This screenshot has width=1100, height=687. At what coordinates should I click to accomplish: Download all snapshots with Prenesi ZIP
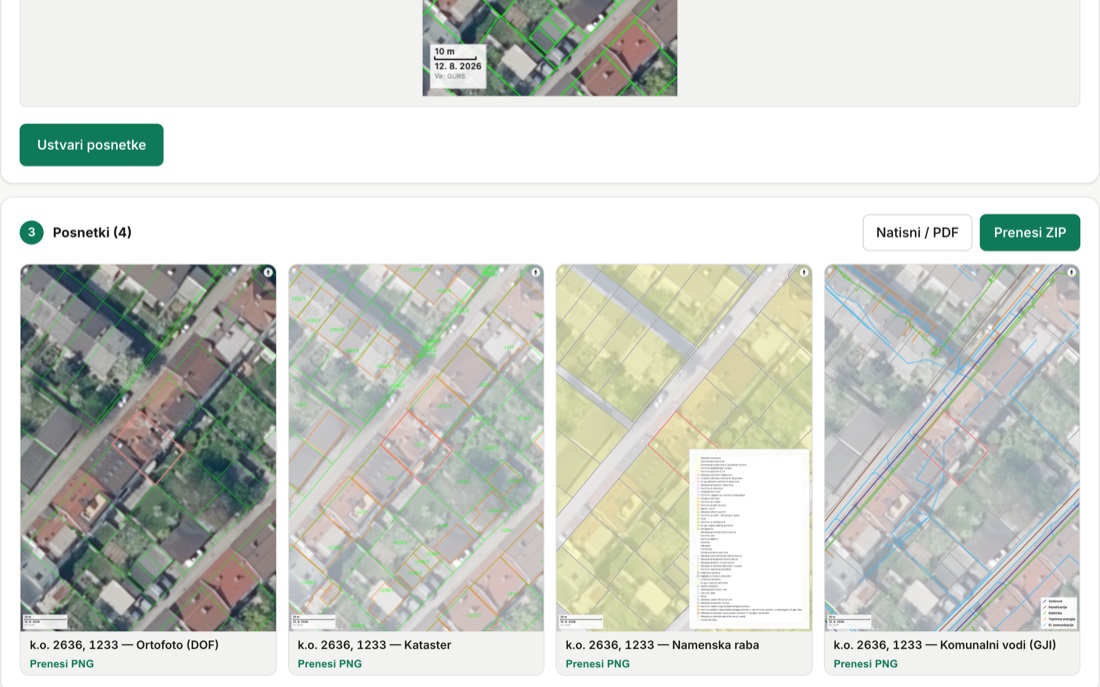pos(1030,232)
